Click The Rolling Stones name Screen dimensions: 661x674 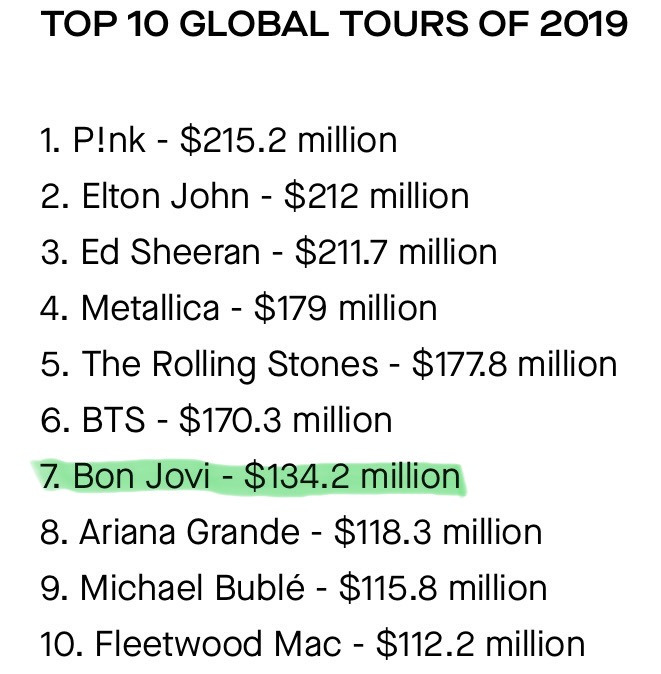click(230, 363)
